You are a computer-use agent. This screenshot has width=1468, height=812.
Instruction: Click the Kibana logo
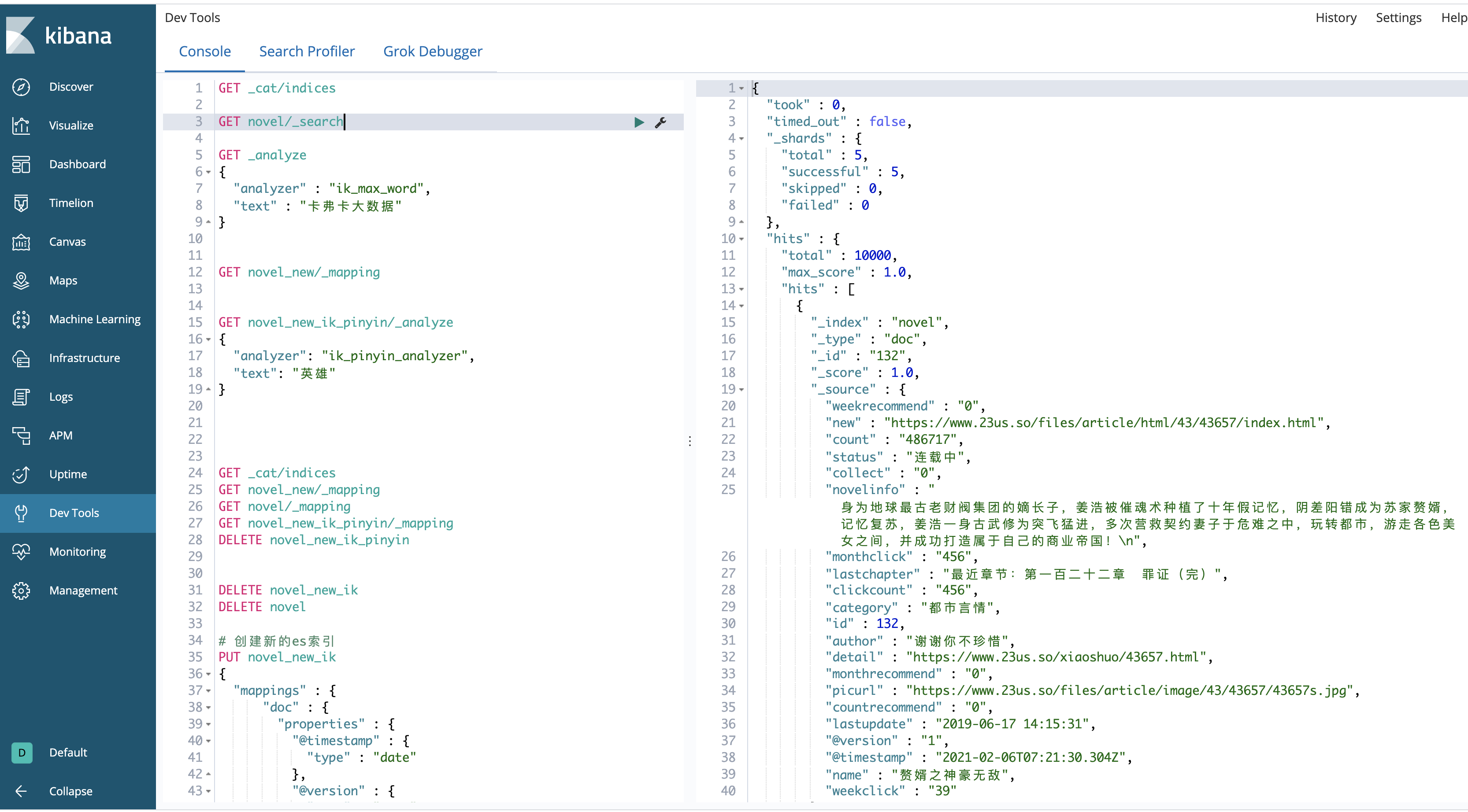(x=21, y=35)
